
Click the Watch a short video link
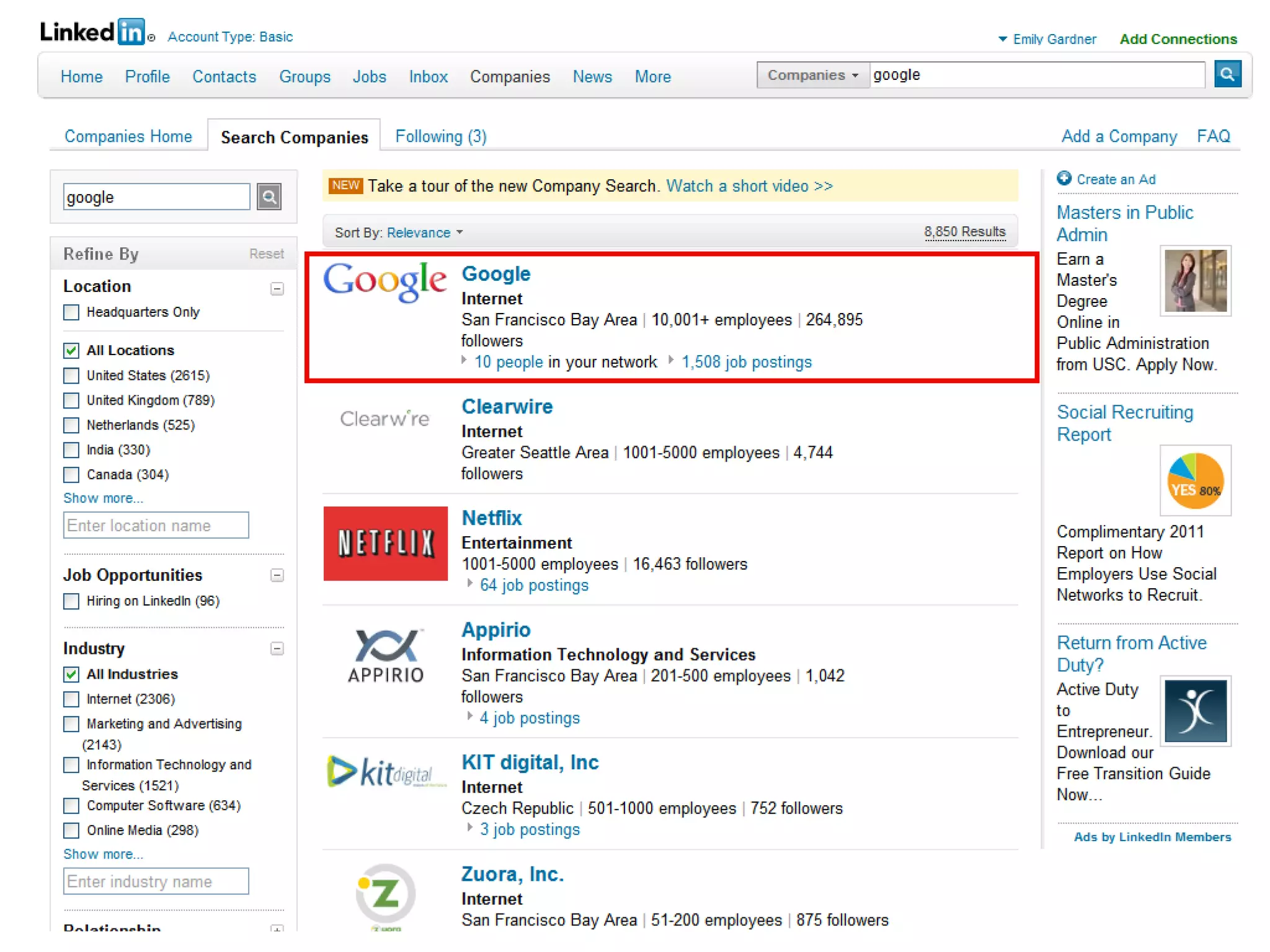pos(749,186)
